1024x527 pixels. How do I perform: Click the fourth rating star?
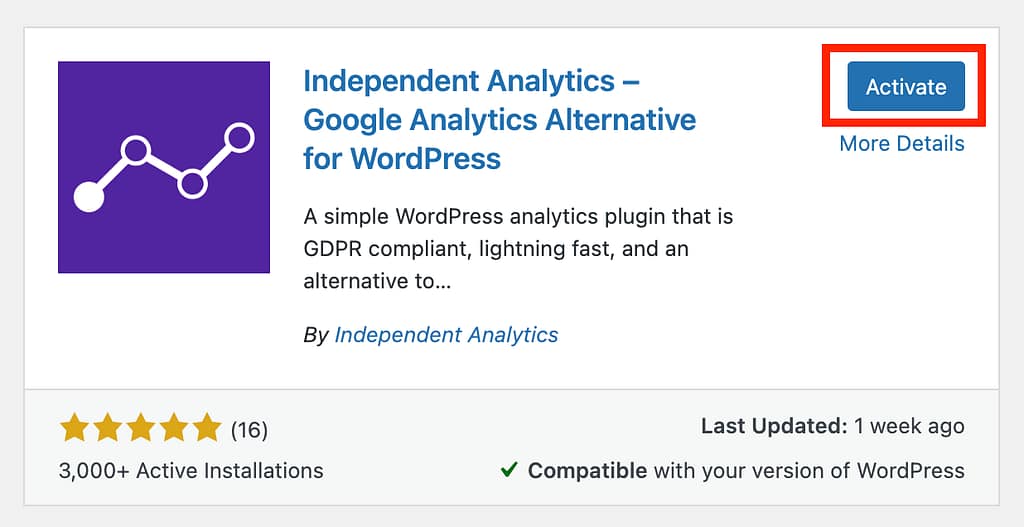pos(174,430)
